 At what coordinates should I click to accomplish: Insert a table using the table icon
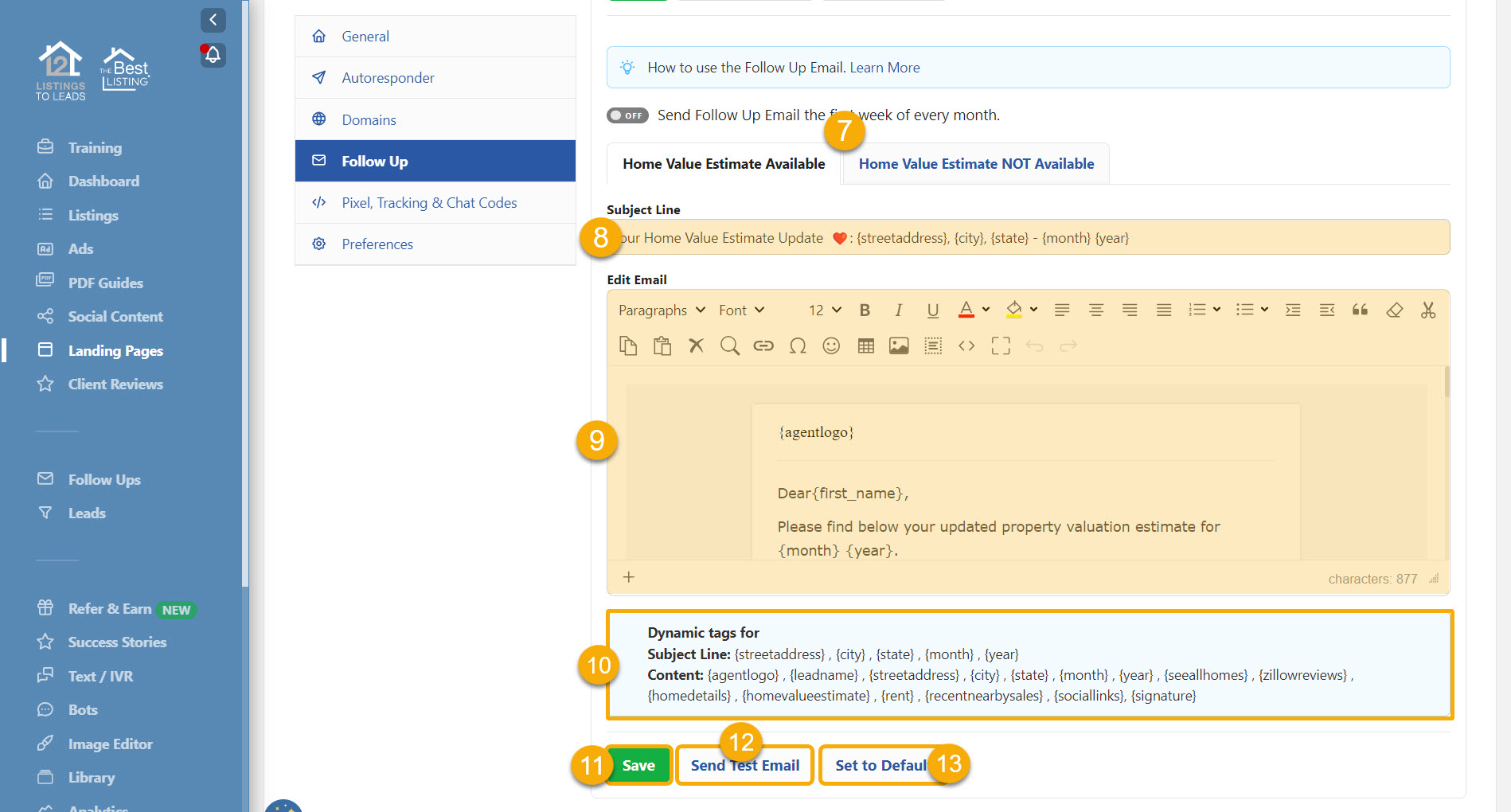865,345
